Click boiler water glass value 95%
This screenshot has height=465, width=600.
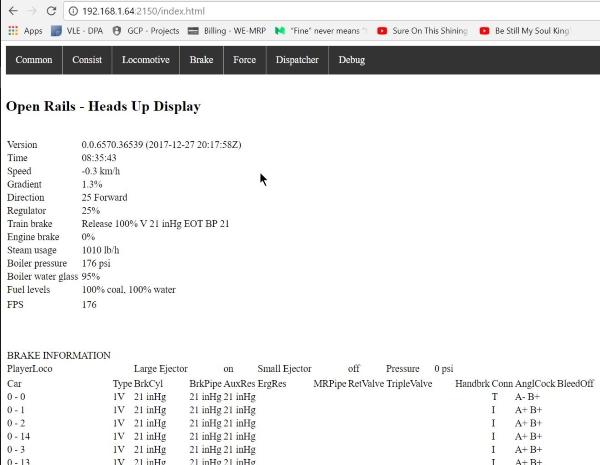[x=91, y=276]
